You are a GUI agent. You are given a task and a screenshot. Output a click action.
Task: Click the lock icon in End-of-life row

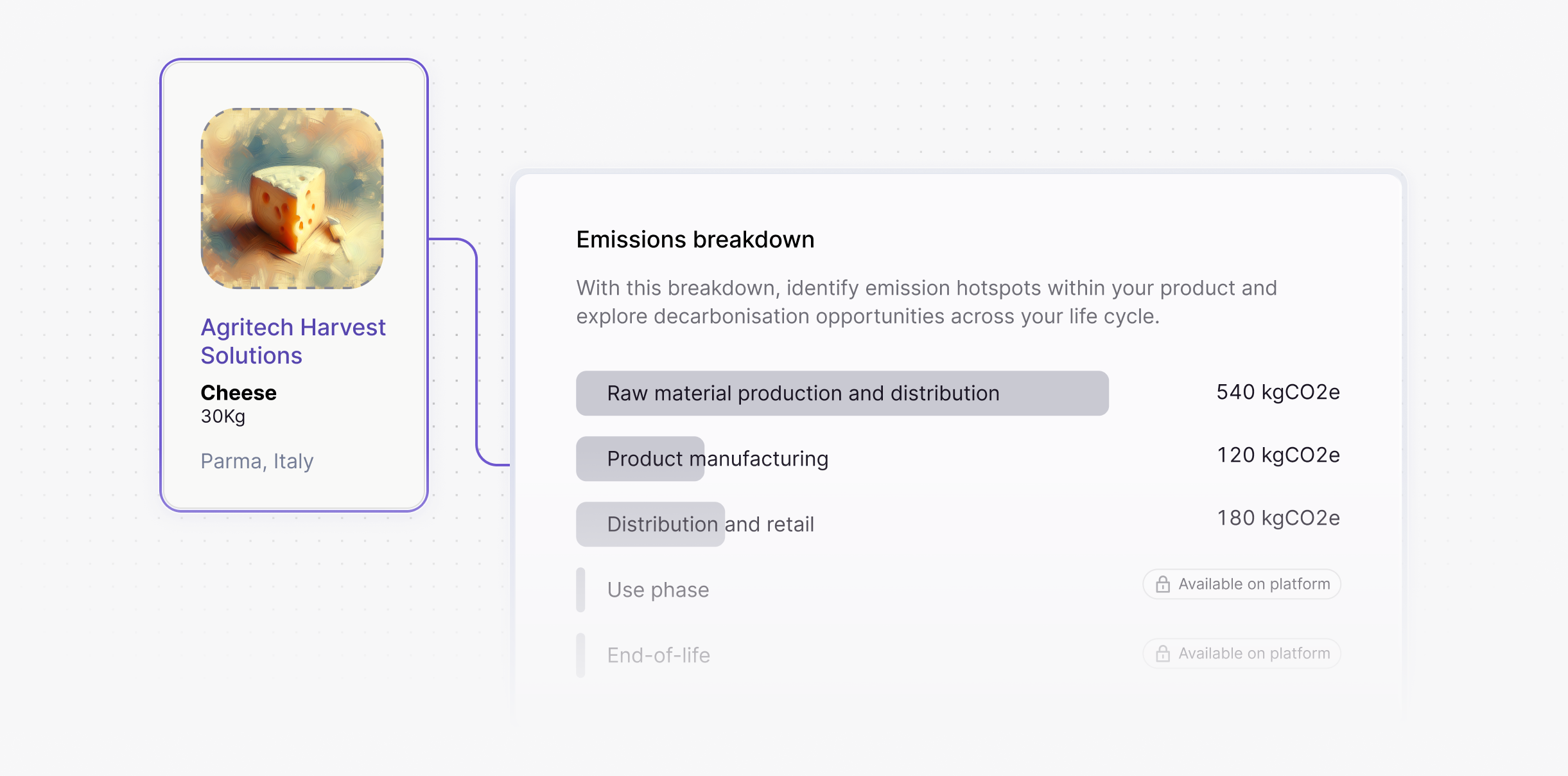pos(1162,653)
